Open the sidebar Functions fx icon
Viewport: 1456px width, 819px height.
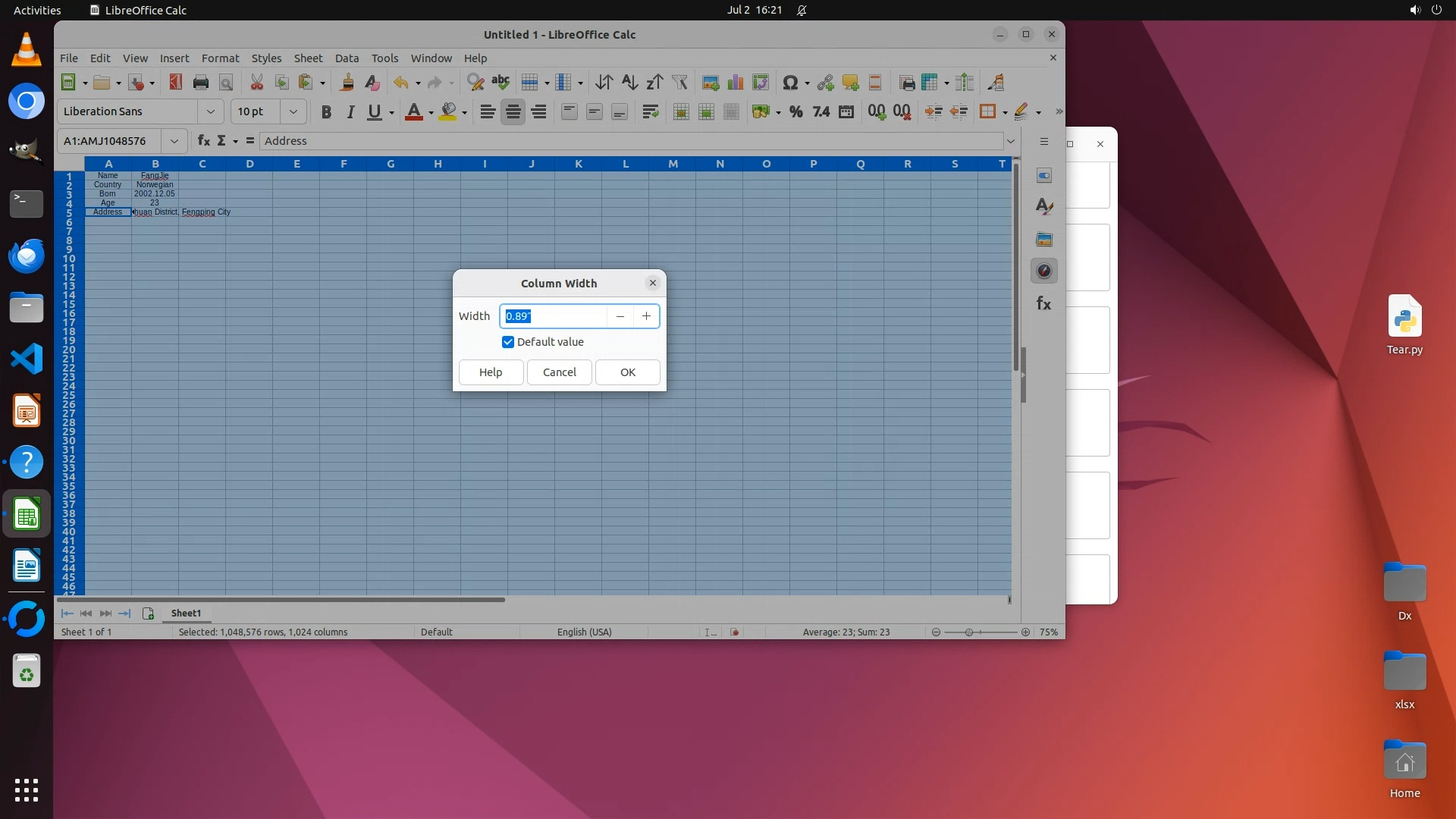point(1044,303)
